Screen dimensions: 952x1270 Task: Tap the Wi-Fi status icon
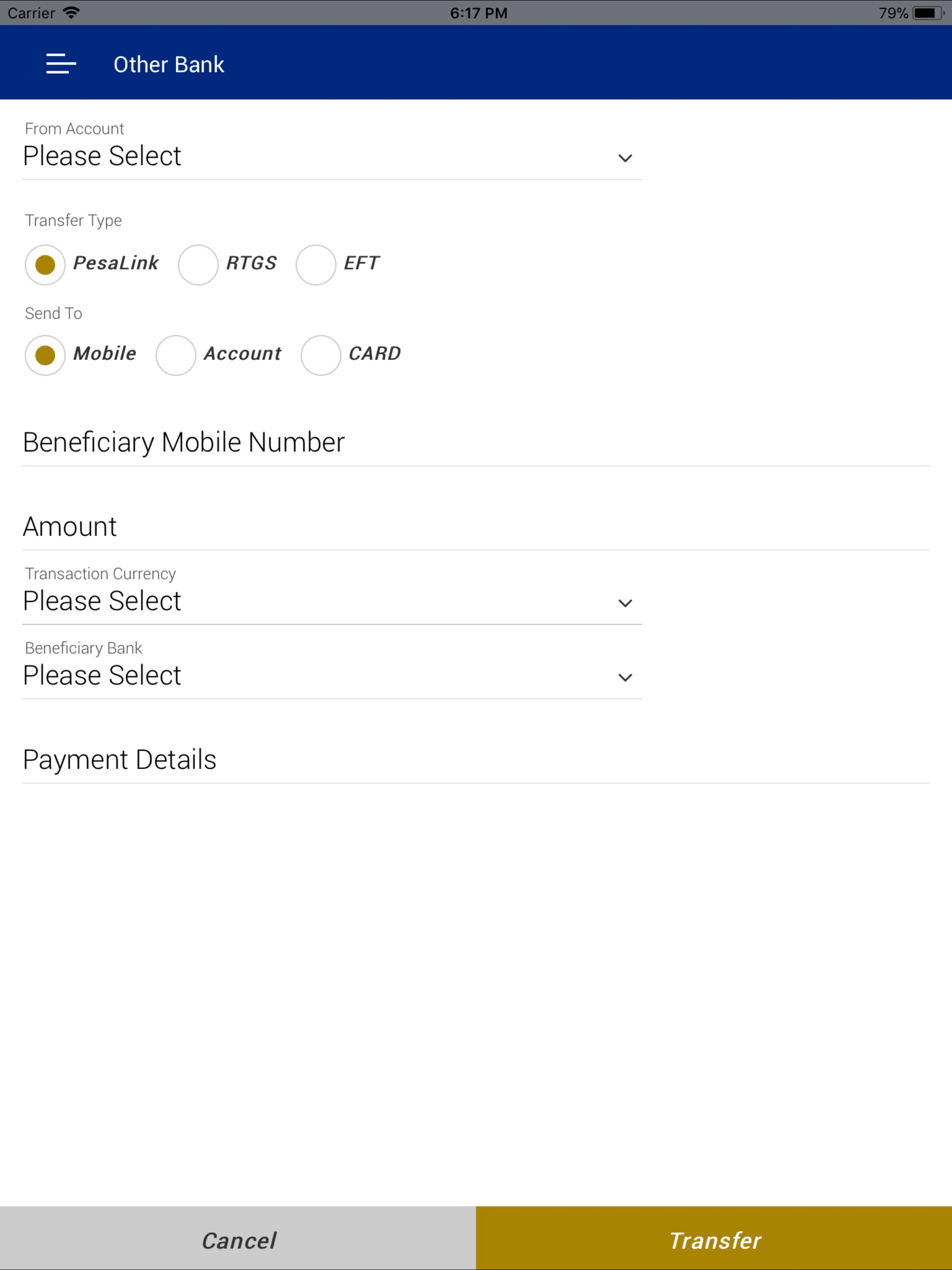[71, 13]
